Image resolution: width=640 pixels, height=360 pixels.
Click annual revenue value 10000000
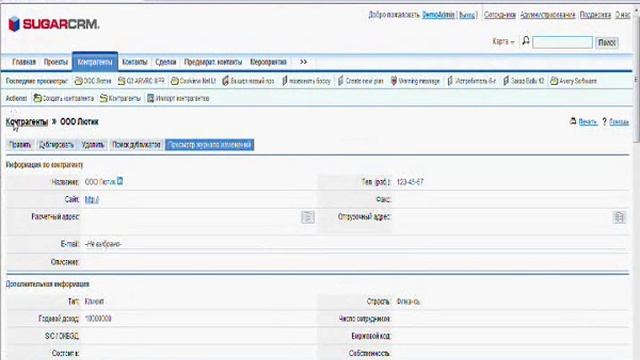(98, 318)
